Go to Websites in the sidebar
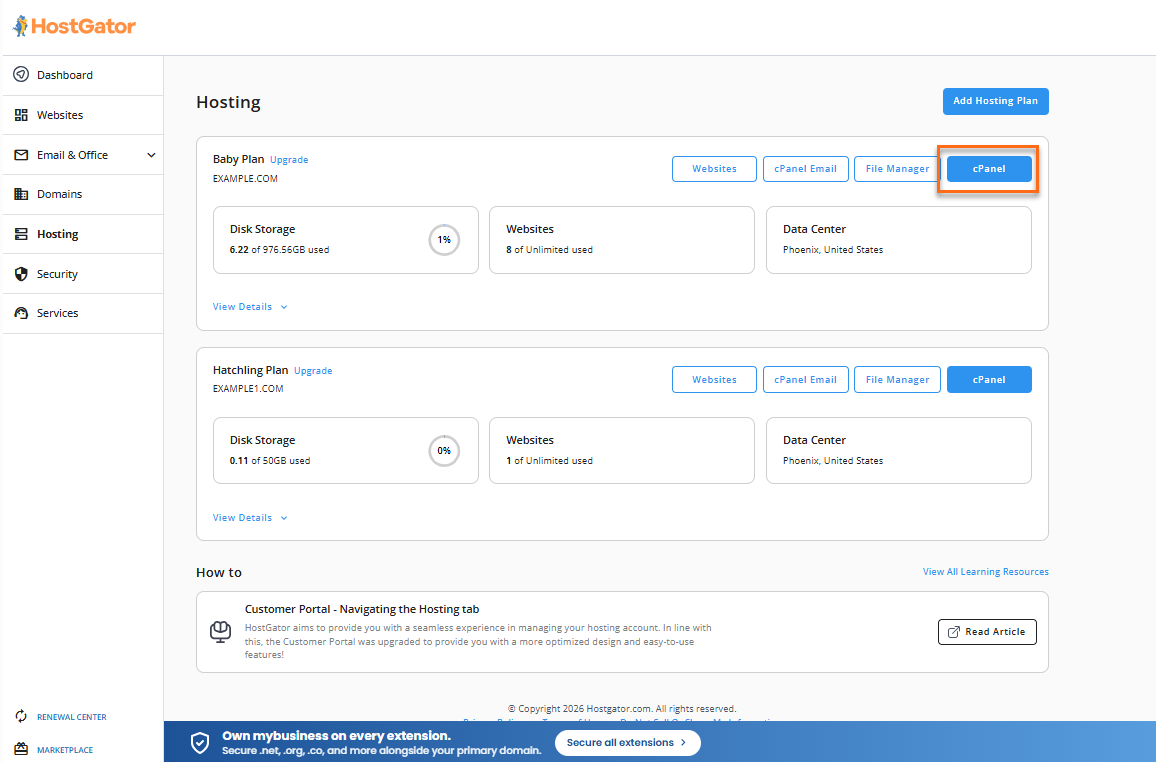The image size is (1156, 762). coord(83,115)
